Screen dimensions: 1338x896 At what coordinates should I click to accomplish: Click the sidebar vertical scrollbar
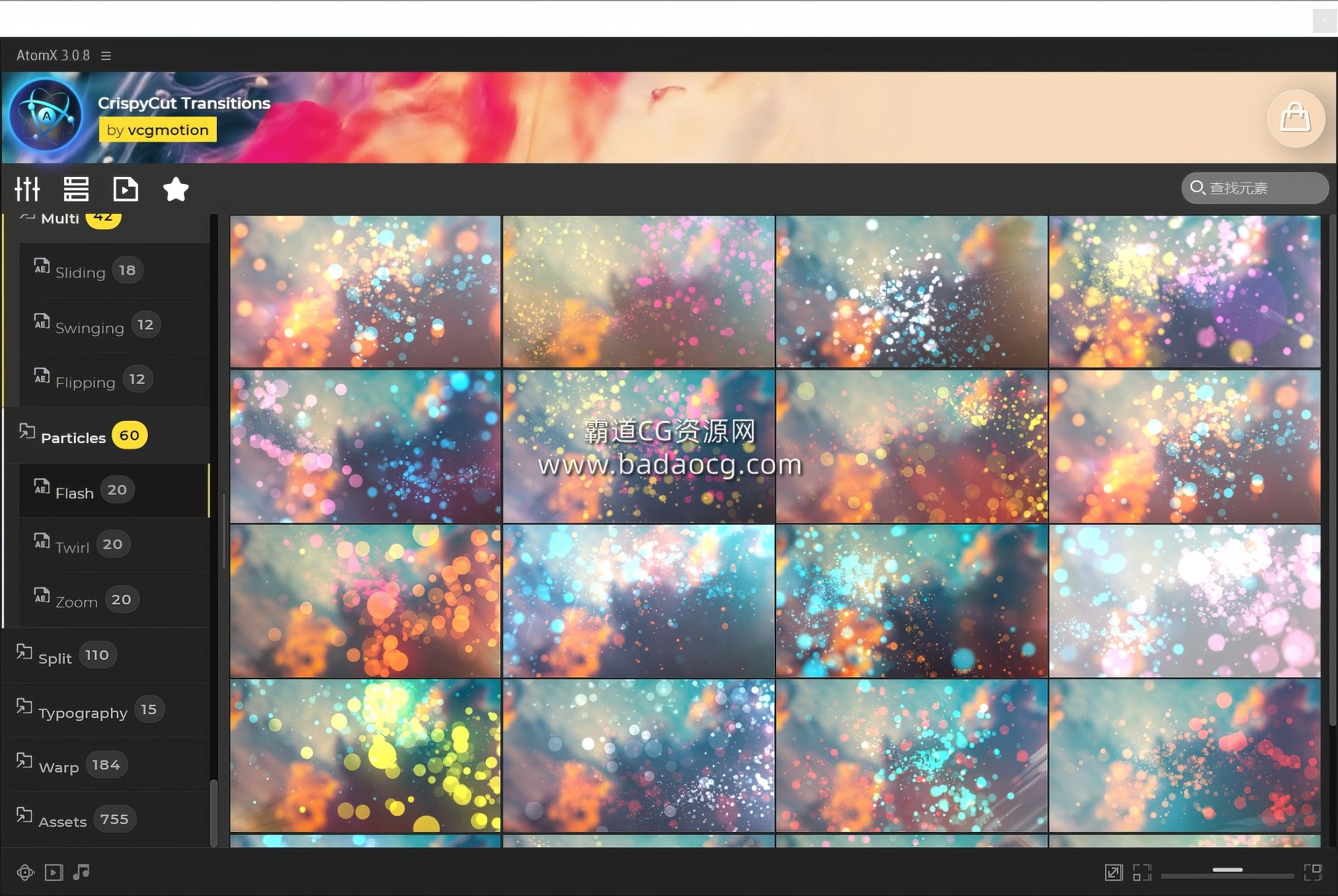click(214, 812)
